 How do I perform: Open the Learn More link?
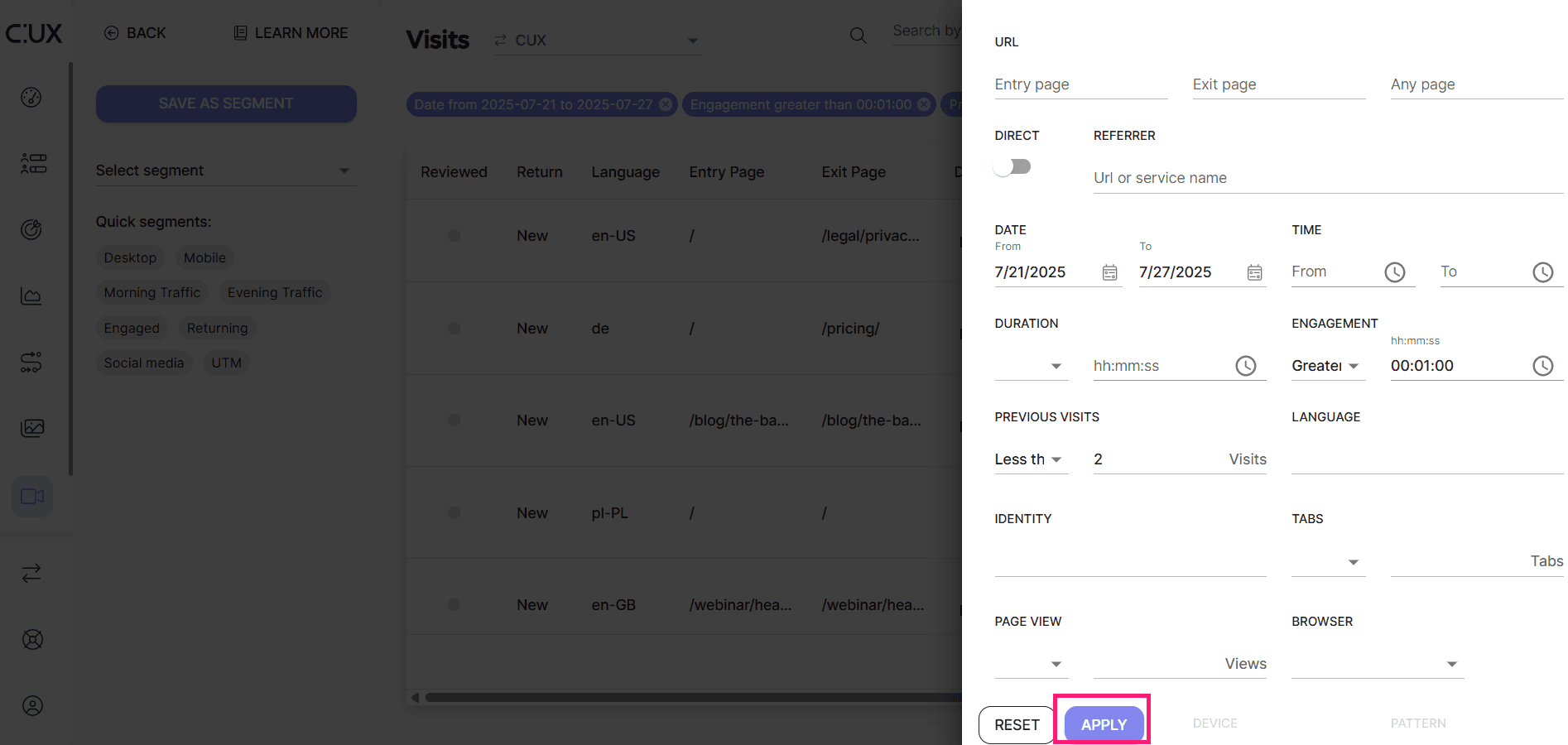tap(291, 33)
